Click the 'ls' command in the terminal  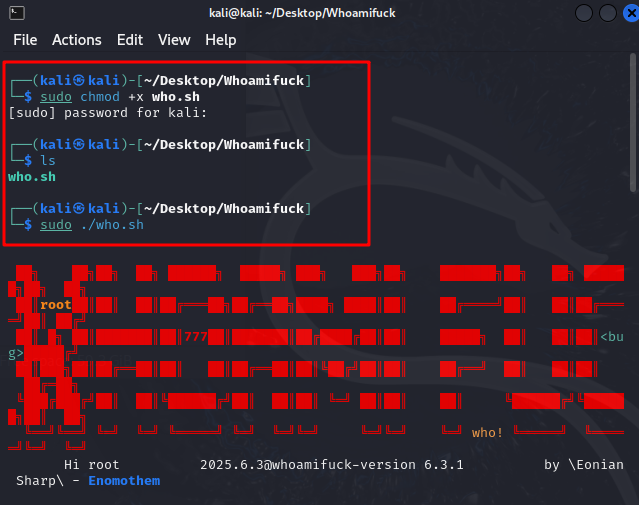click(x=47, y=160)
